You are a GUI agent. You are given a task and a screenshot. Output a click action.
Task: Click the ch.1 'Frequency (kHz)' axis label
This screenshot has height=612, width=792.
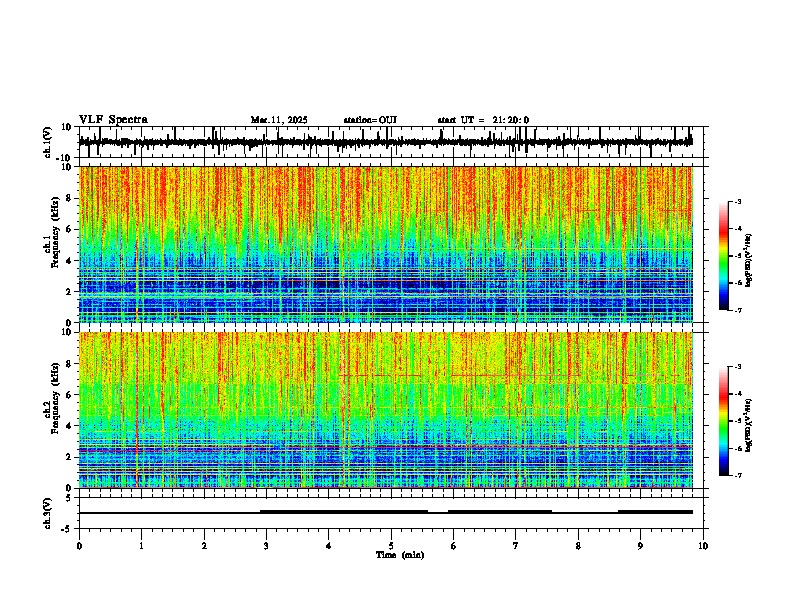55,232
